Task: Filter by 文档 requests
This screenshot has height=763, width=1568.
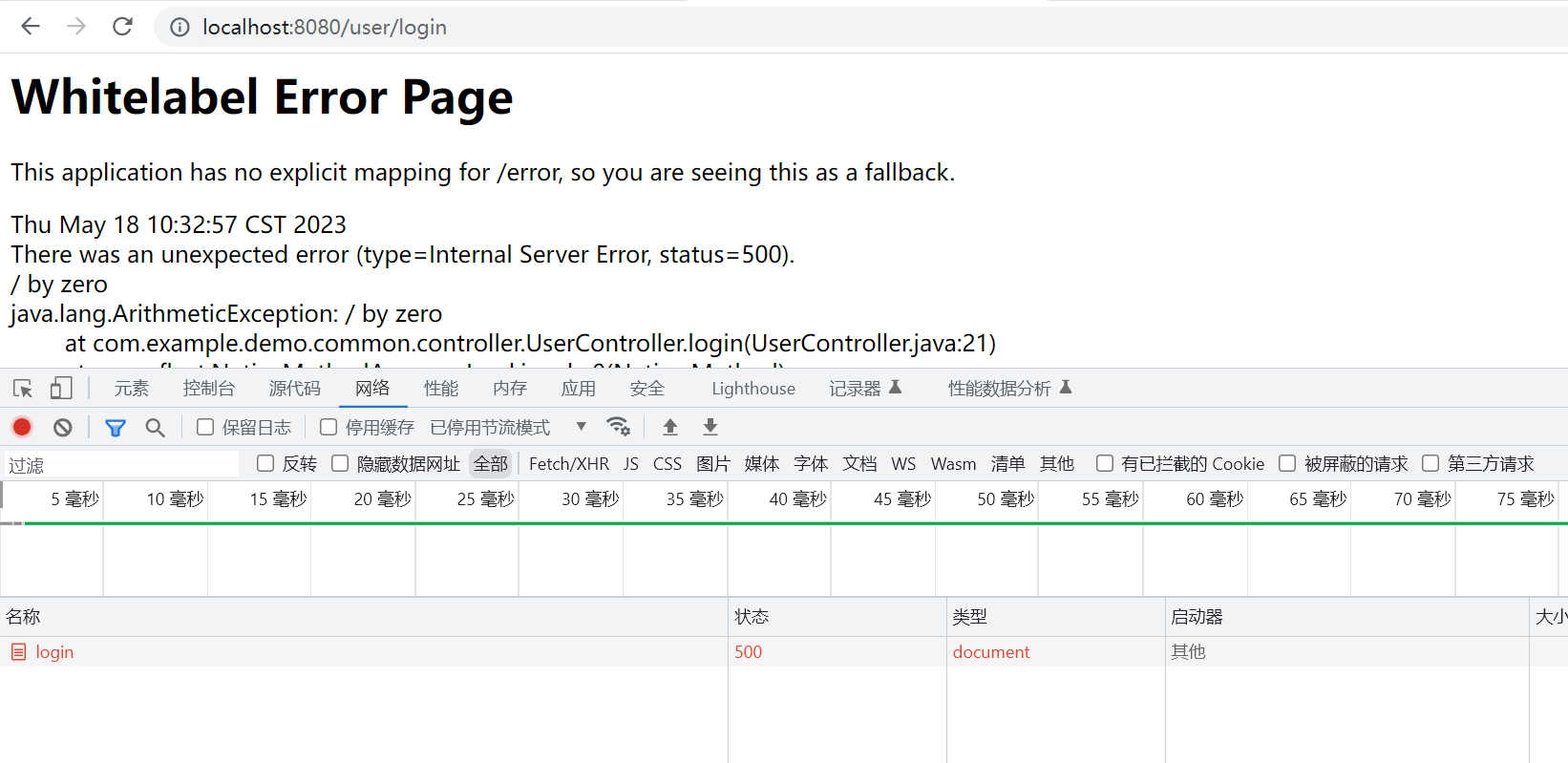Action: point(859,463)
